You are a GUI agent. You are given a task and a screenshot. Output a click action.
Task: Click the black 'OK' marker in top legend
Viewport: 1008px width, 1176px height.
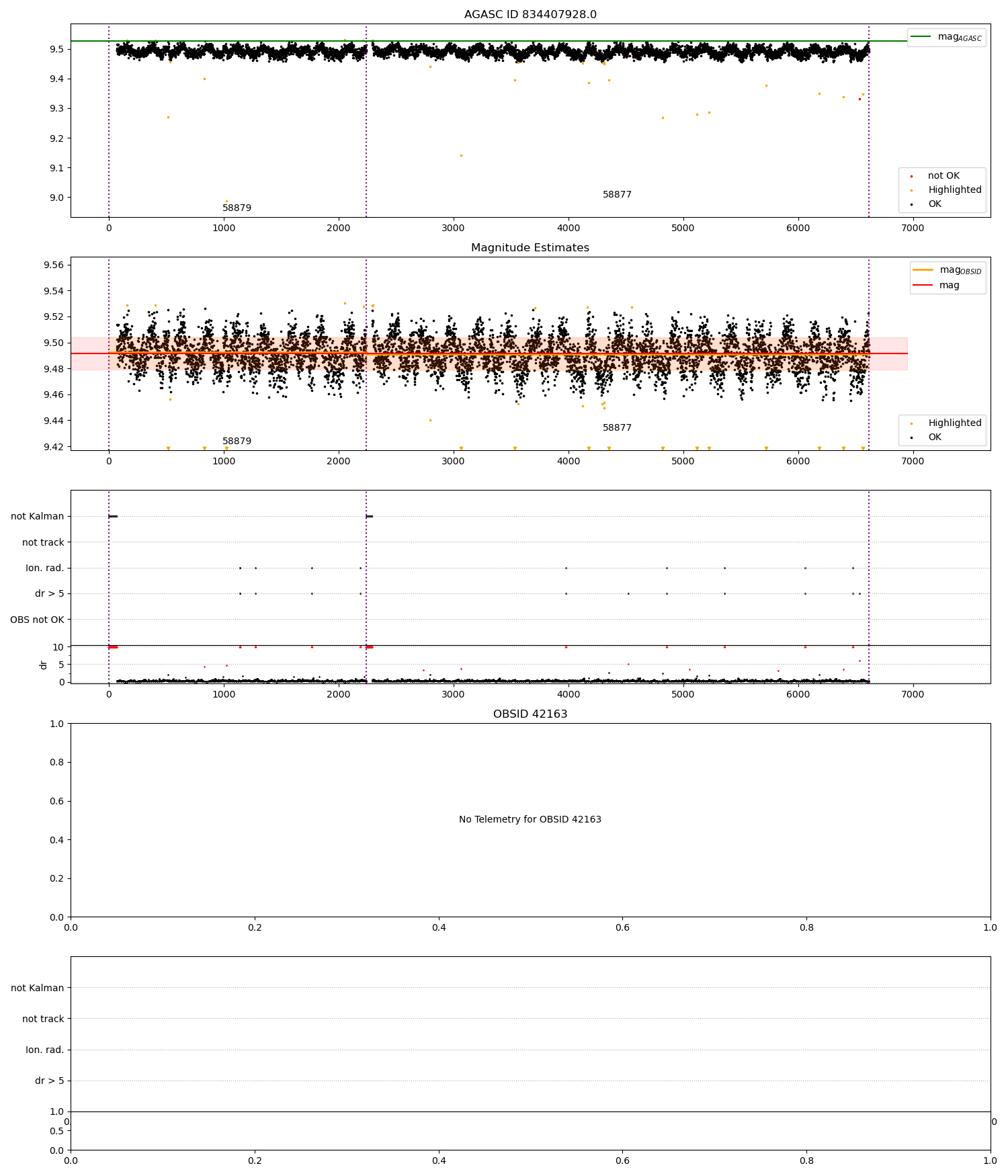[911, 204]
